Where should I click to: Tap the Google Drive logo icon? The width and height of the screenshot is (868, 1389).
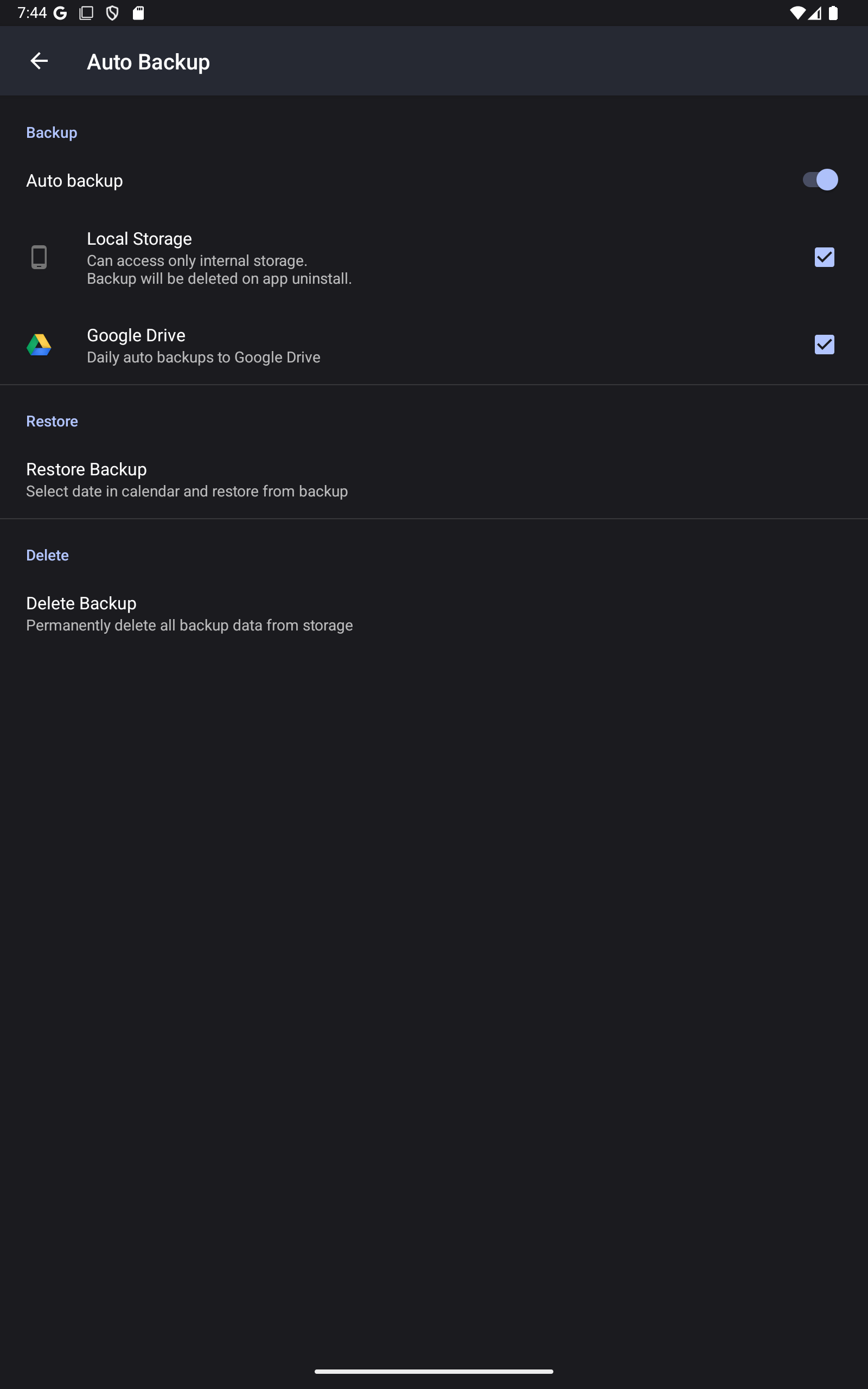point(39,345)
